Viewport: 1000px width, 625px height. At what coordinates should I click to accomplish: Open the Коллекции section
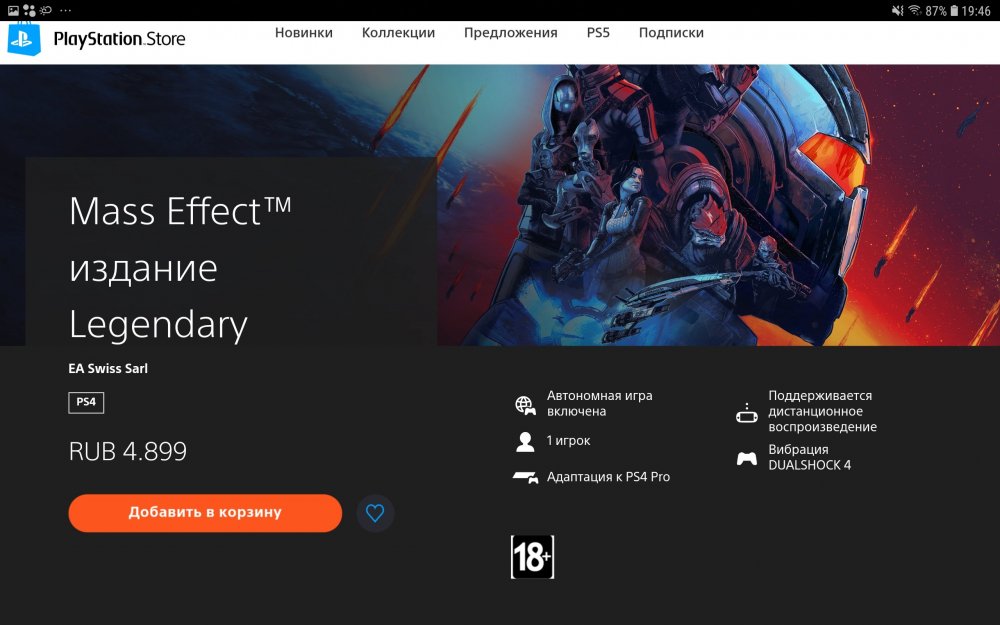point(398,33)
